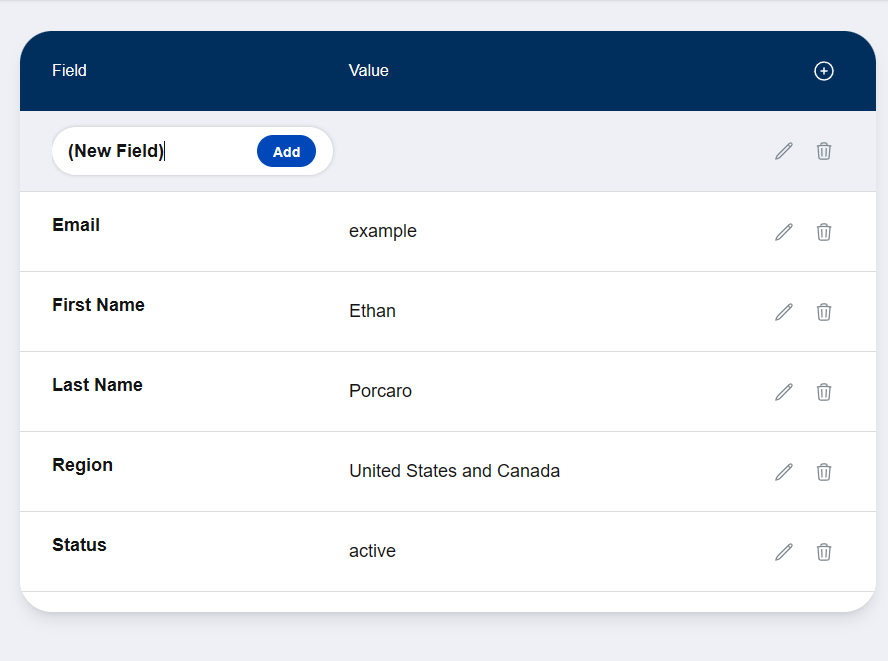Delete the Region field
The width and height of the screenshot is (888, 661).
click(823, 471)
